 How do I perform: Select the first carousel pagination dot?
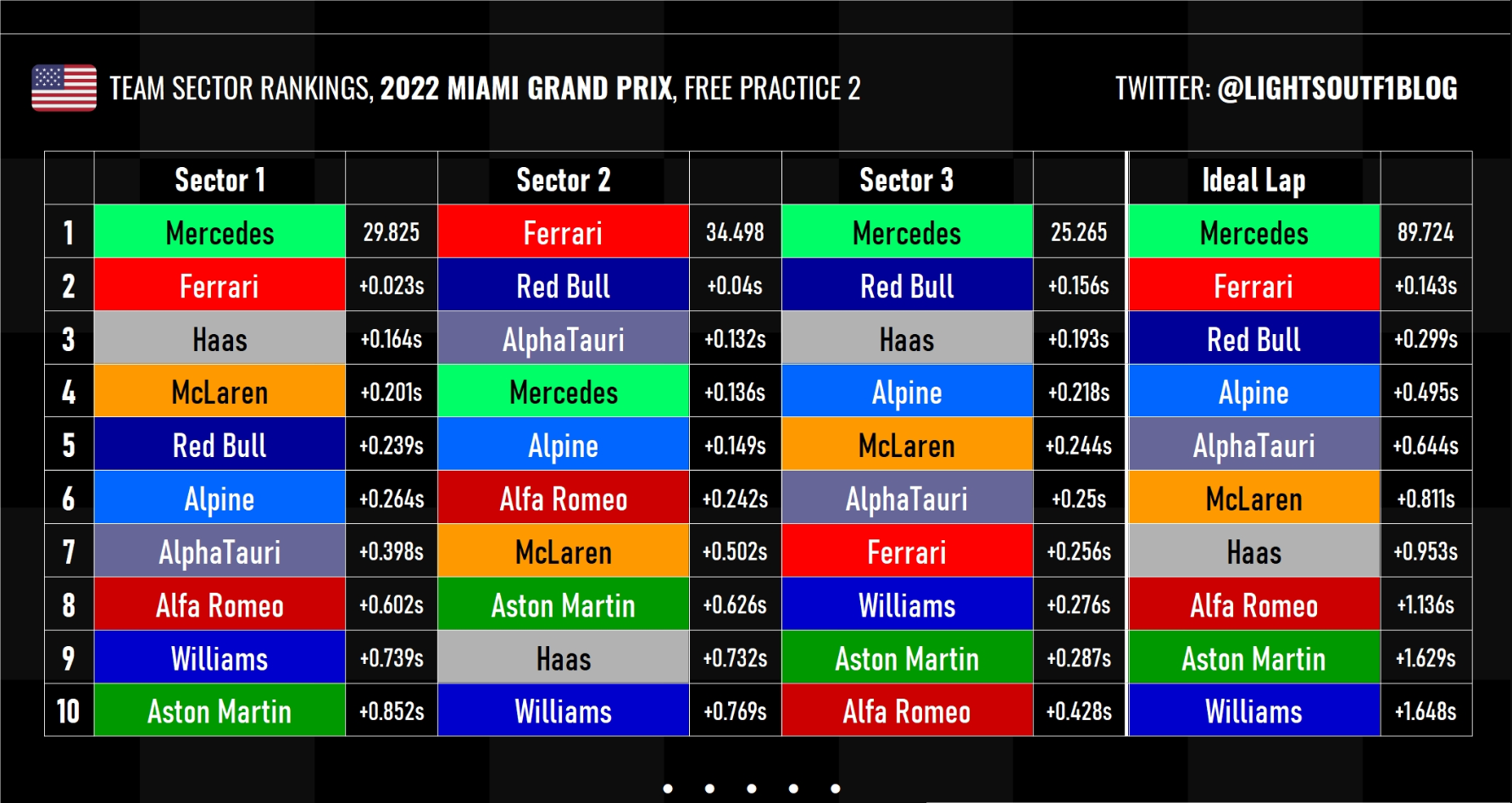(668, 789)
